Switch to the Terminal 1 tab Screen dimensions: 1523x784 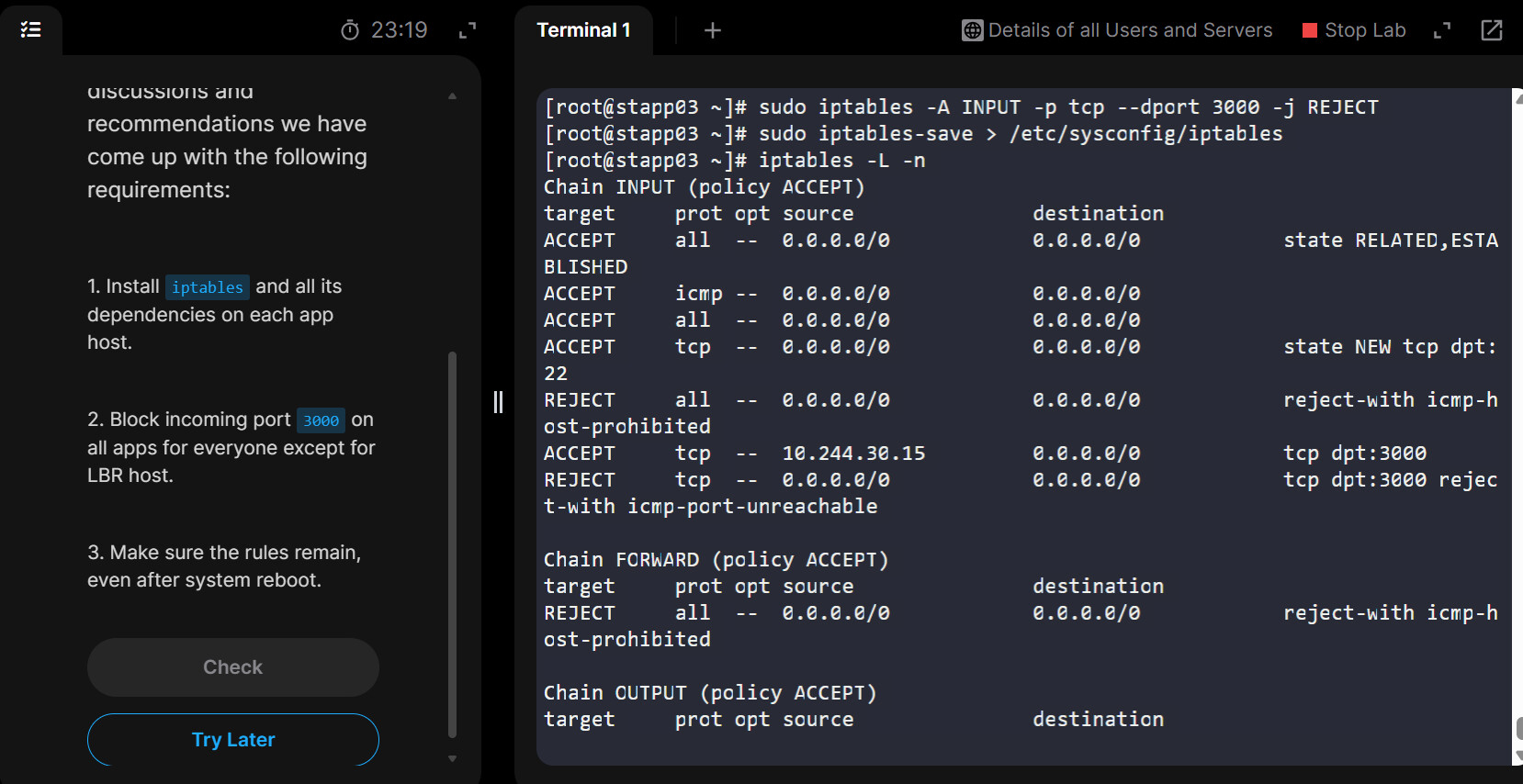tap(583, 30)
